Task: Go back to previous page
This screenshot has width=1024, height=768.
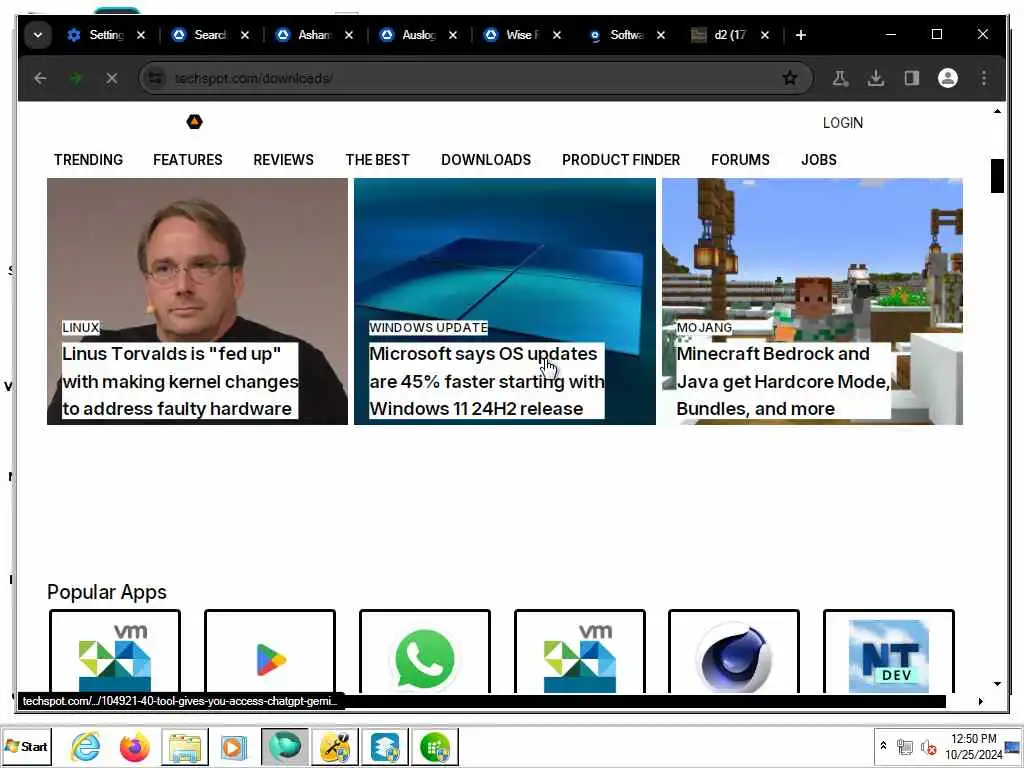Action: coord(40,78)
